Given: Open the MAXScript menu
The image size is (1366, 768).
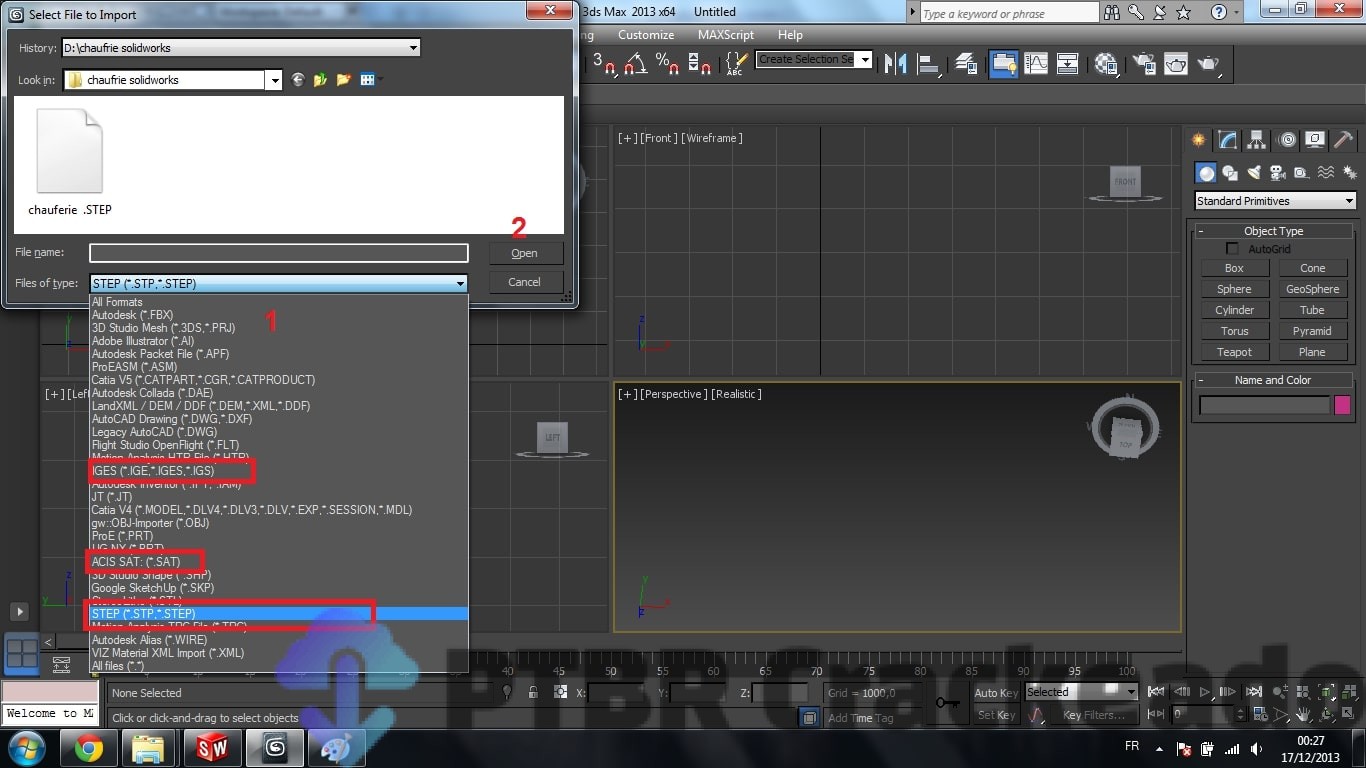Looking at the screenshot, I should pyautogui.click(x=726, y=35).
